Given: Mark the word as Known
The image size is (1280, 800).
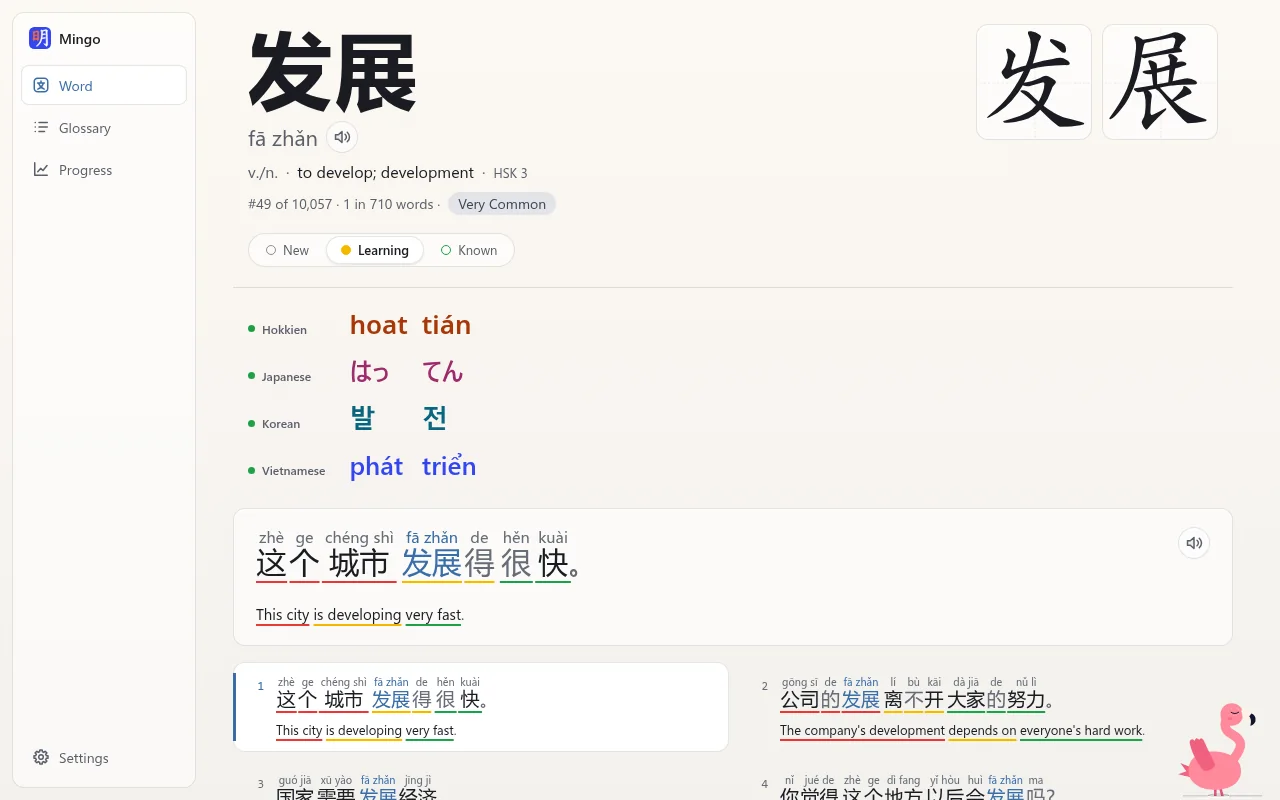Looking at the screenshot, I should point(469,250).
